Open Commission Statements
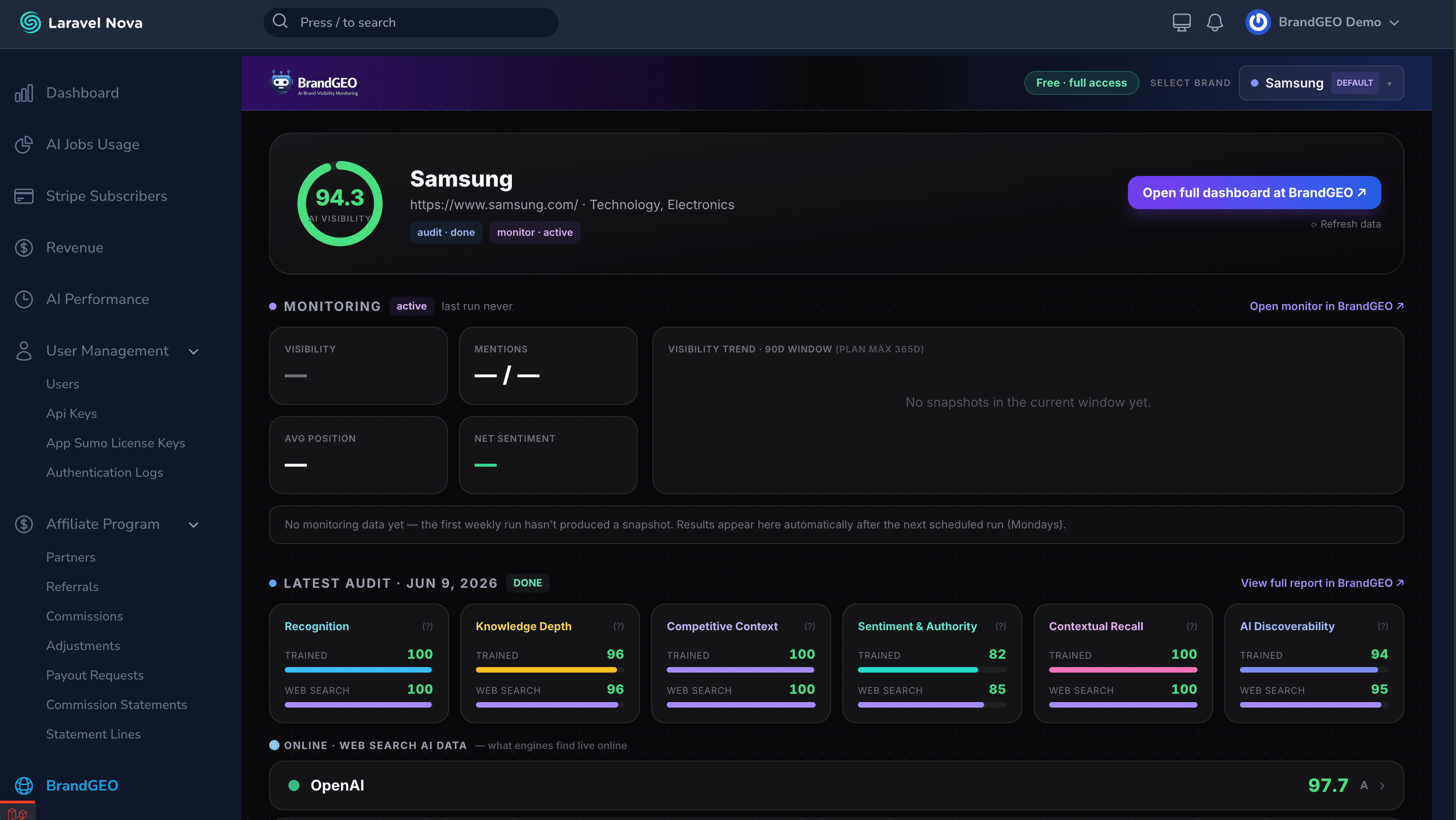 pos(117,704)
